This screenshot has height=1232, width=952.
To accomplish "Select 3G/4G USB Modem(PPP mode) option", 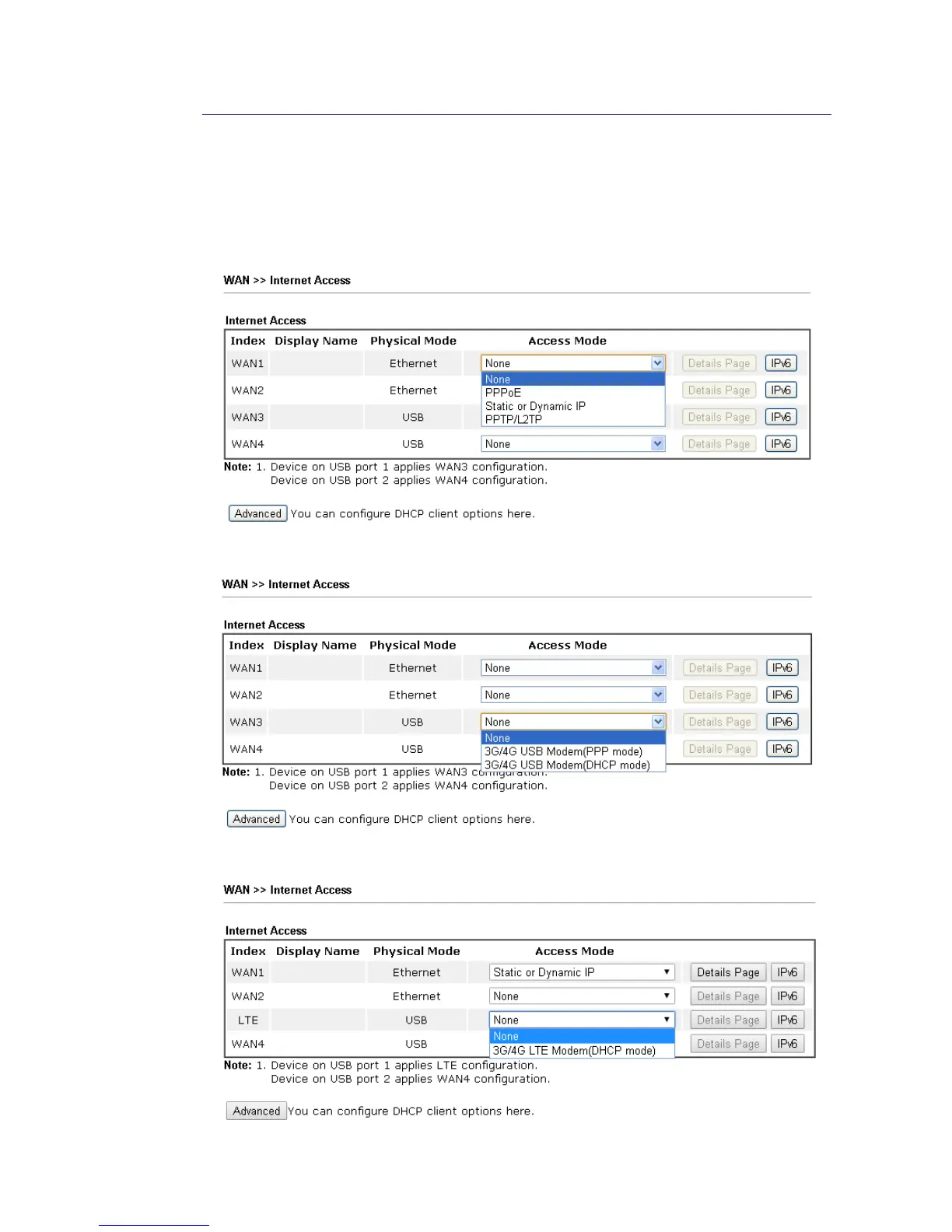I will (573, 751).
